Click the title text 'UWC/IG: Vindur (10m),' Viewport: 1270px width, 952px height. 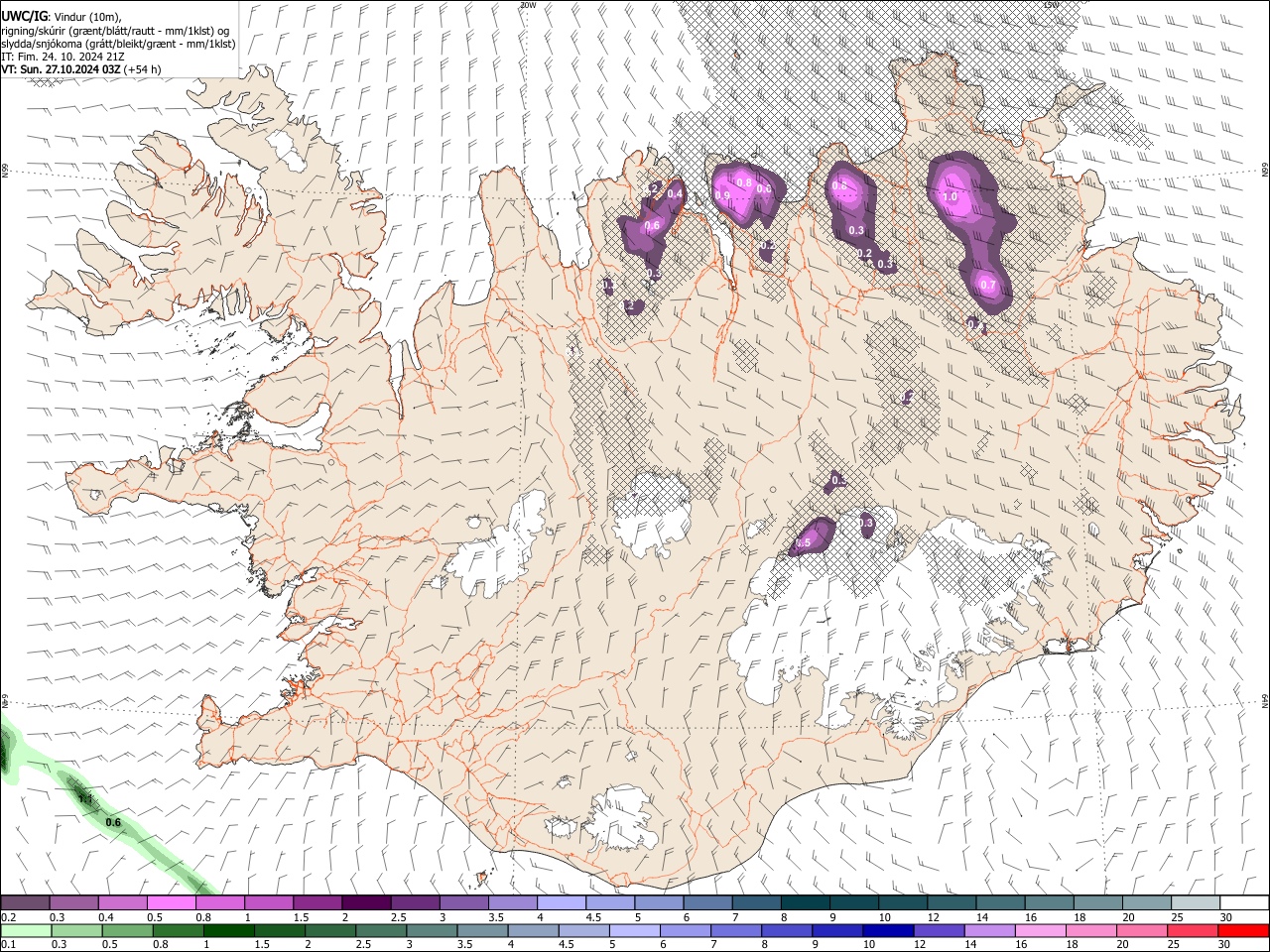coord(62,17)
